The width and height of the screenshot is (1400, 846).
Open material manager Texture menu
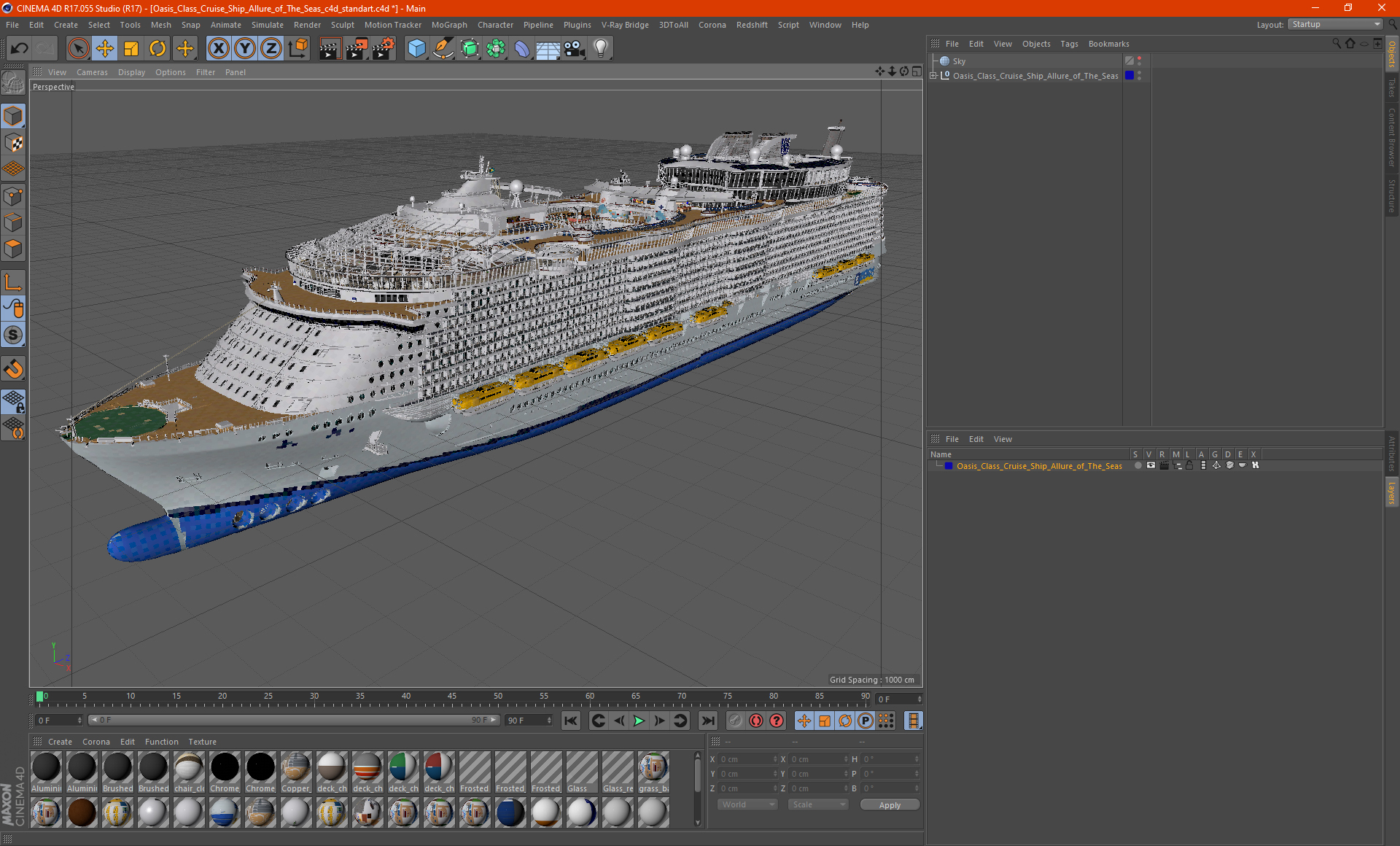tap(202, 742)
